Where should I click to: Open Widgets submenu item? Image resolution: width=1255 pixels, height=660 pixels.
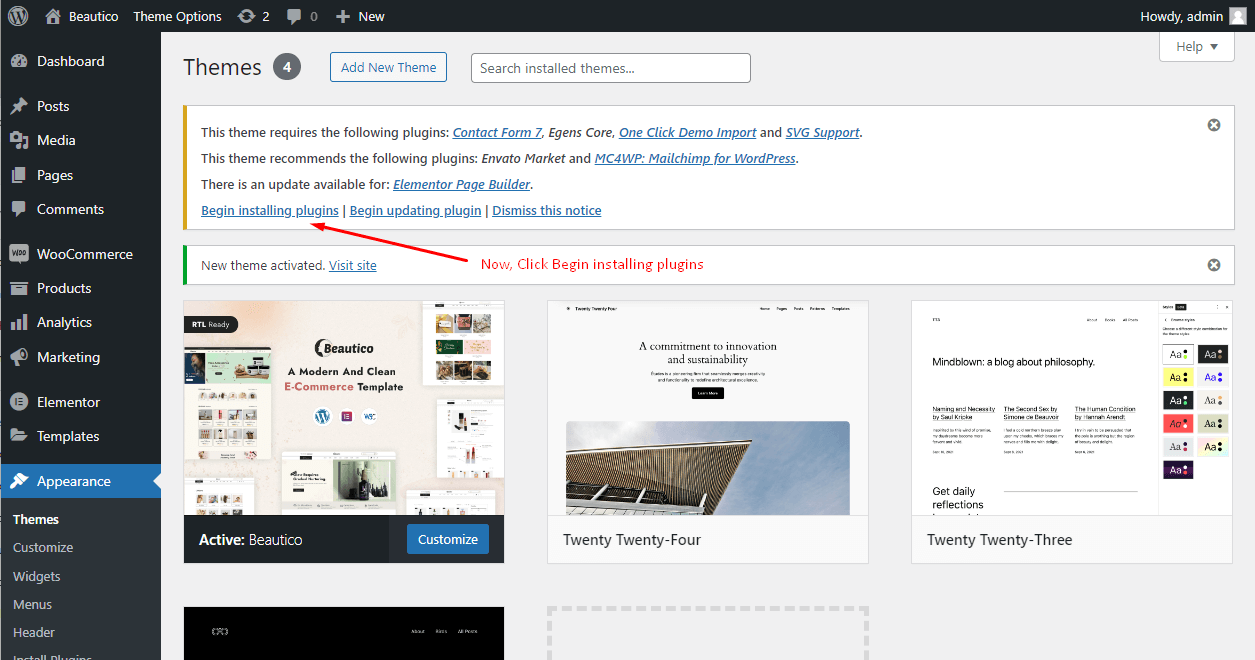[x=37, y=576]
